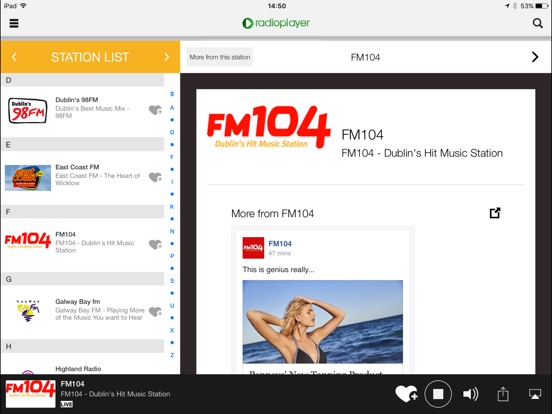
Task: Stop the live FM104 playback
Action: click(438, 394)
